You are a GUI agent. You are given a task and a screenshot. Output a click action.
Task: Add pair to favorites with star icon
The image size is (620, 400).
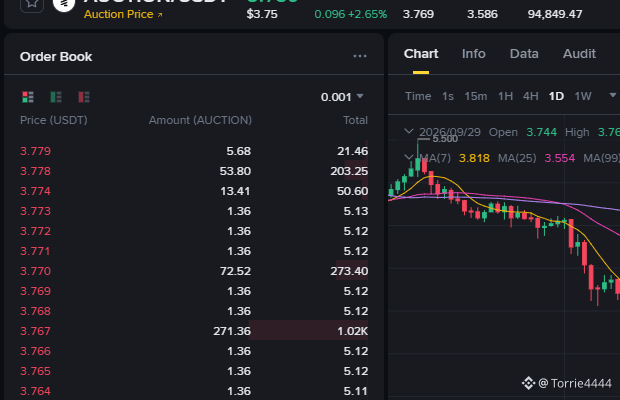point(32,4)
